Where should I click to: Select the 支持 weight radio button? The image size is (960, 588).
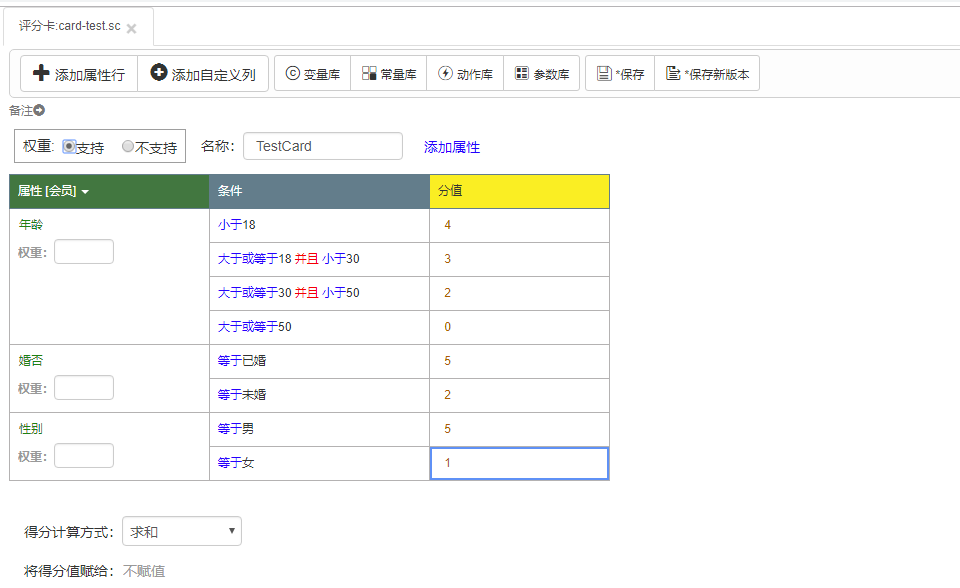69,146
